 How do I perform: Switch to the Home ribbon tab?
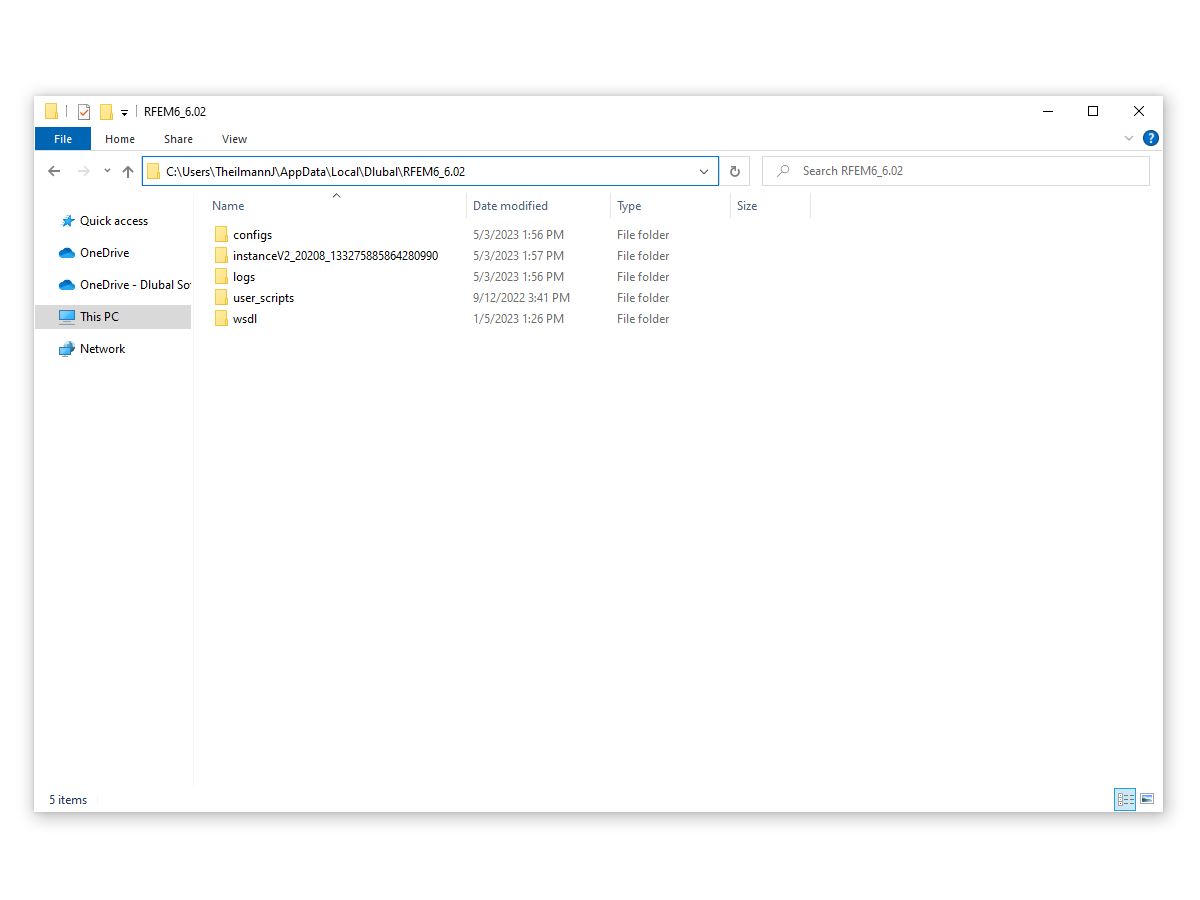click(x=120, y=139)
